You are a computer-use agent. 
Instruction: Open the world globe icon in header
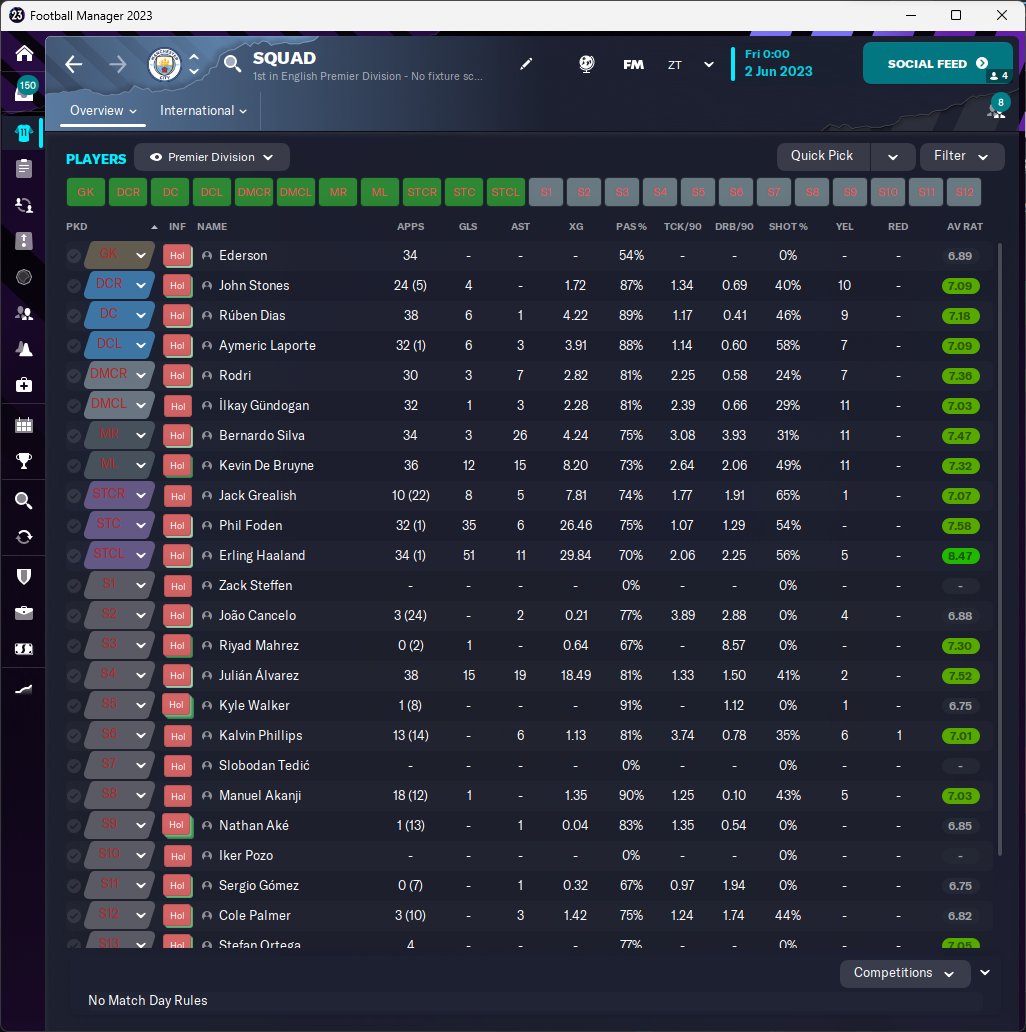click(x=586, y=64)
